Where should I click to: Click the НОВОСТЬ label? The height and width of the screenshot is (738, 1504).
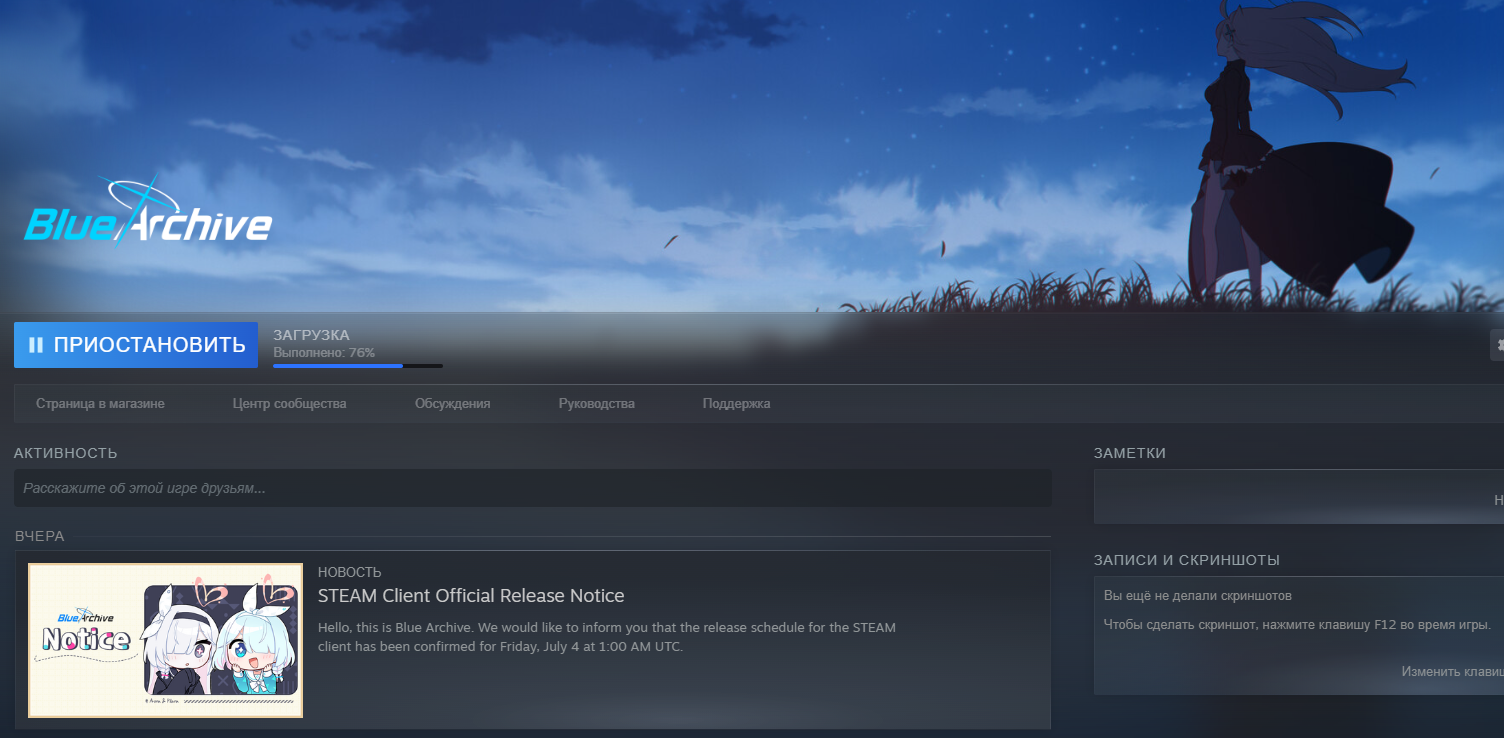[x=349, y=572]
